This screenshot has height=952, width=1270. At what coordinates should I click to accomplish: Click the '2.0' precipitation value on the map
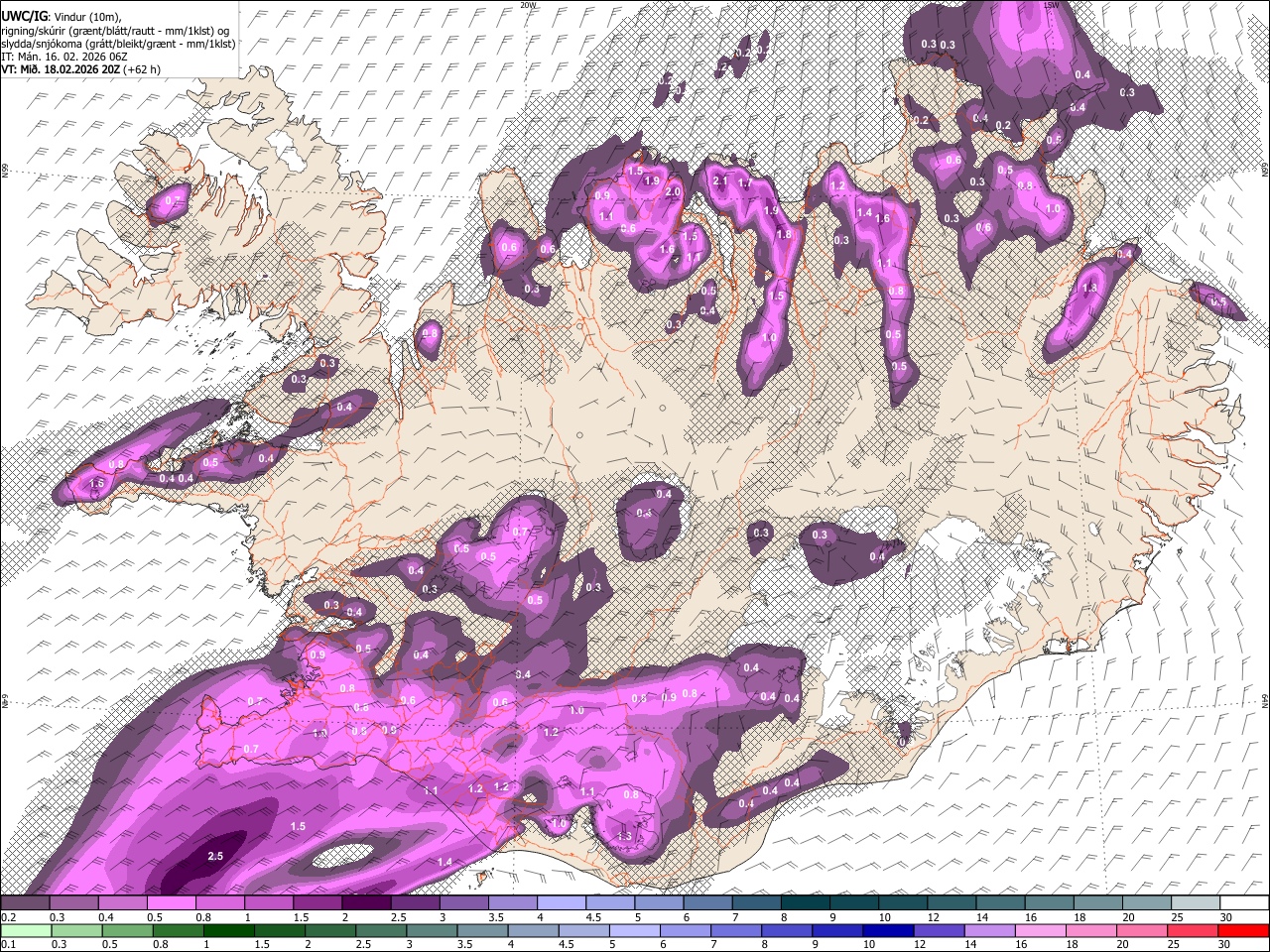point(673,192)
